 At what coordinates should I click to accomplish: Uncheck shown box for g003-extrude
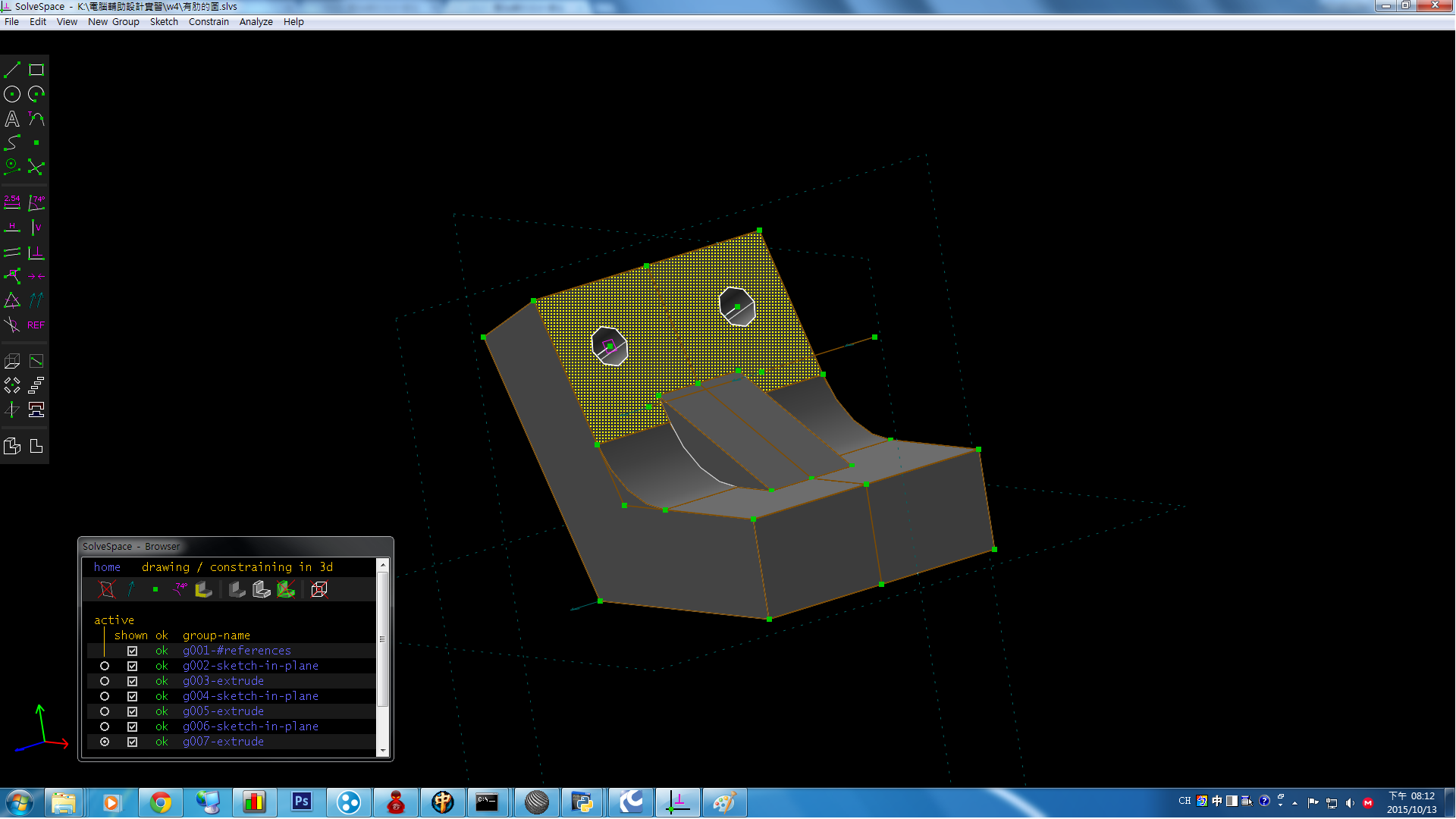(x=132, y=681)
